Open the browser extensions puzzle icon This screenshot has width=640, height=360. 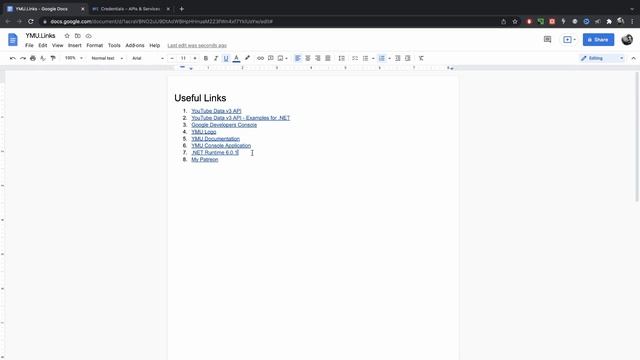point(609,21)
